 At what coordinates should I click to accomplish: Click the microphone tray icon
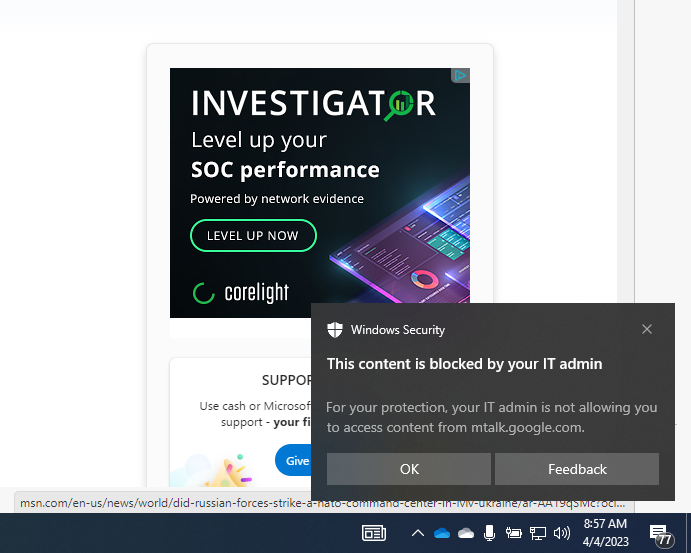(489, 533)
